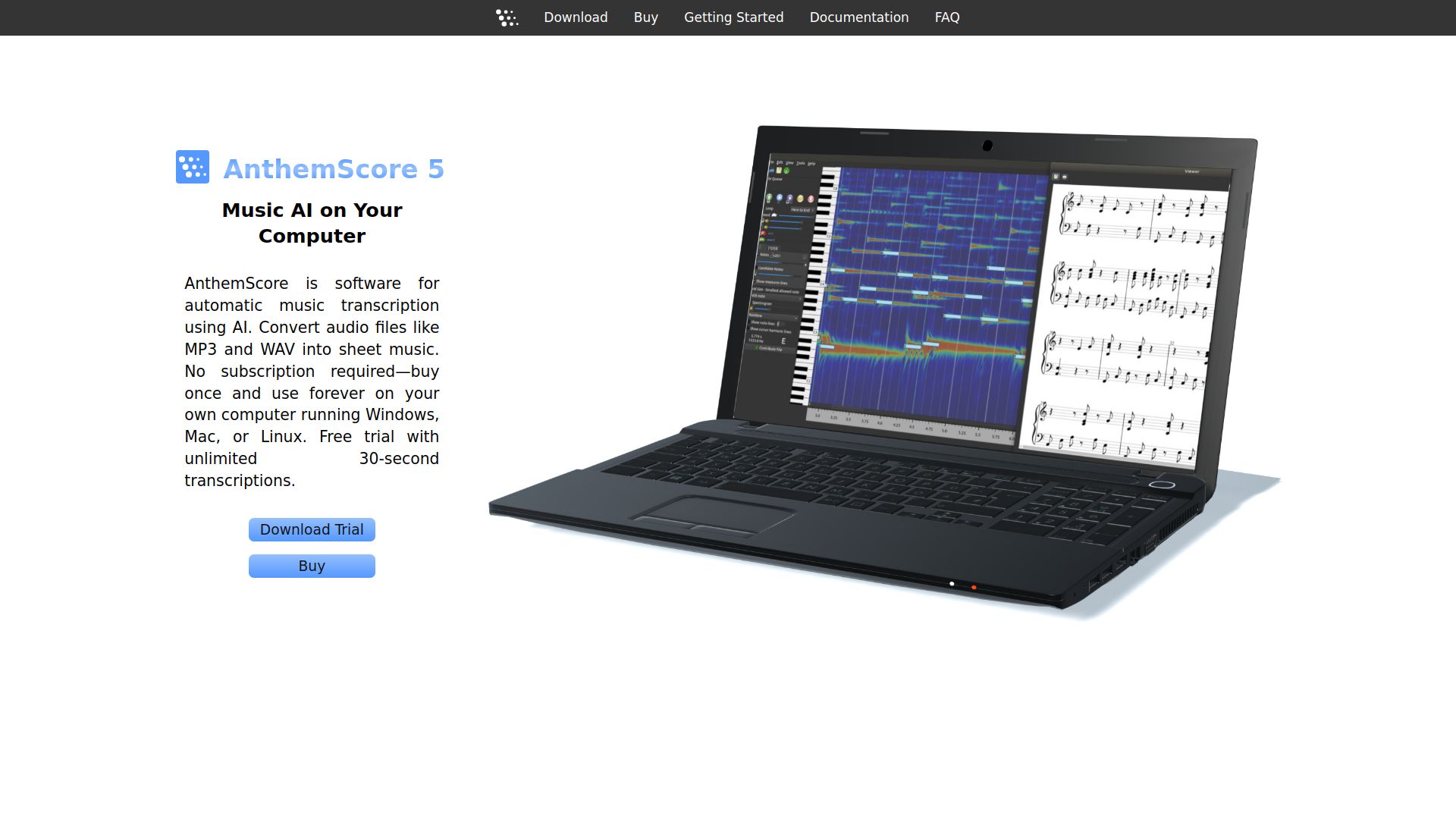Click the green play button in pictured app
Viewport: 1456px width, 819px height.
(x=769, y=197)
